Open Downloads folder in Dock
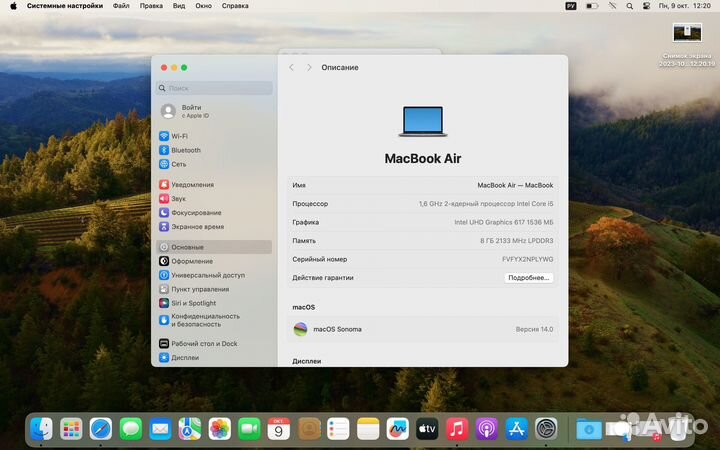This screenshot has width=720, height=450. [589, 429]
